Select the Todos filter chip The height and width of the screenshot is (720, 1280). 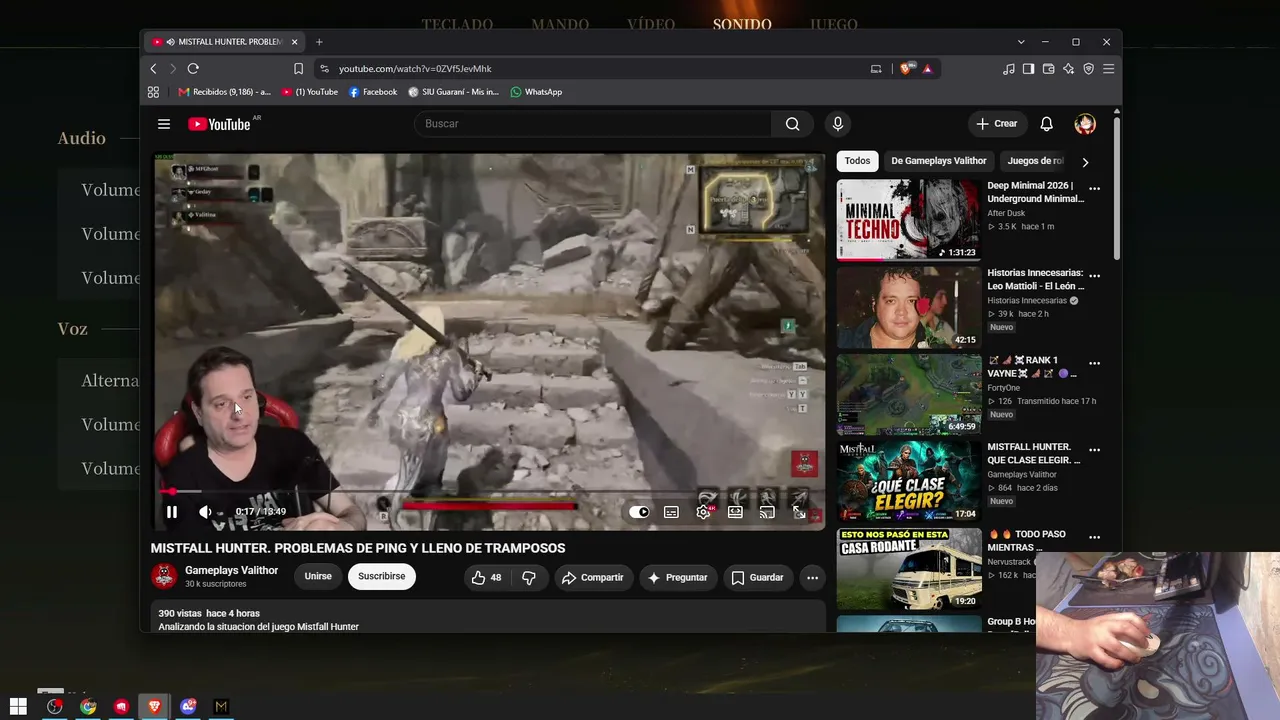coord(857,161)
